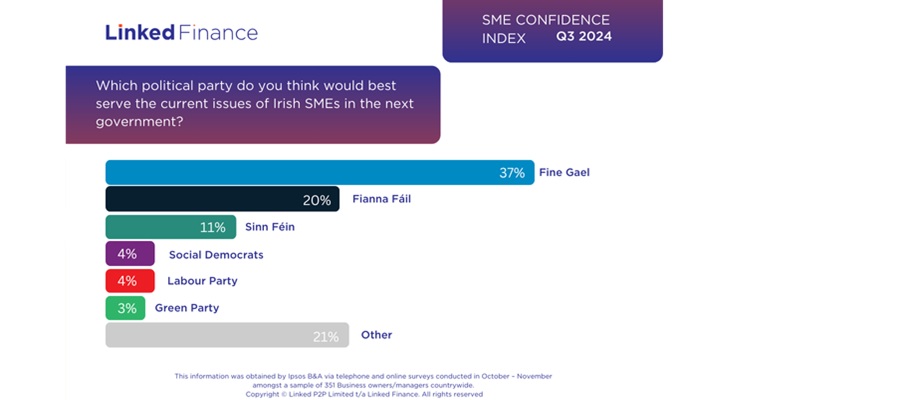Click the Other category label

click(x=376, y=335)
